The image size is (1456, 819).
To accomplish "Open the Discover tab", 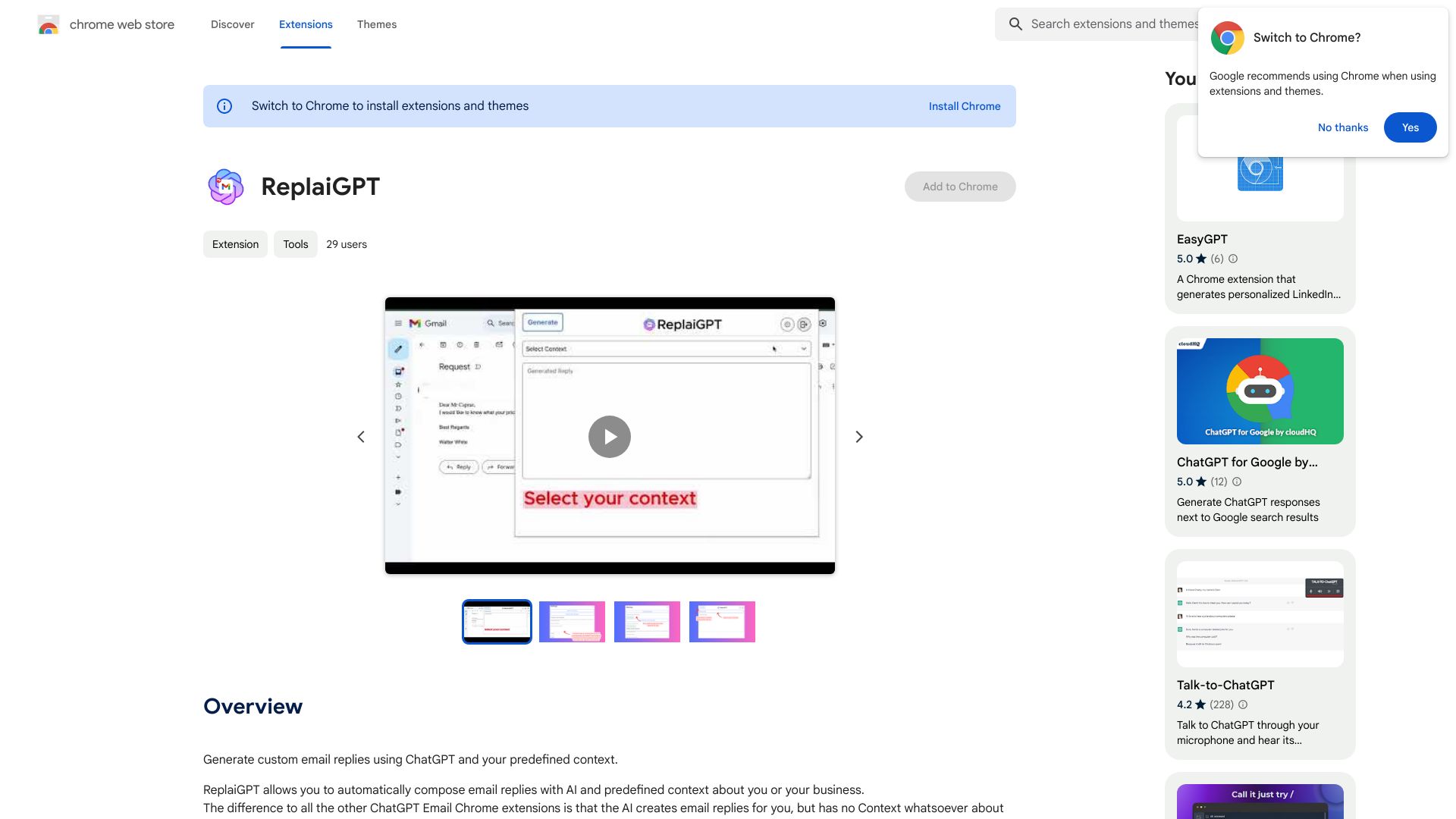I will point(232,24).
